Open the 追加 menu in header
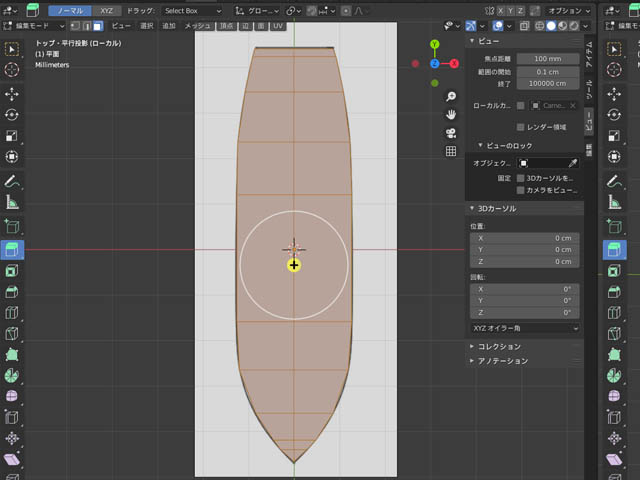Screen dimensions: 640x480 coord(168,25)
